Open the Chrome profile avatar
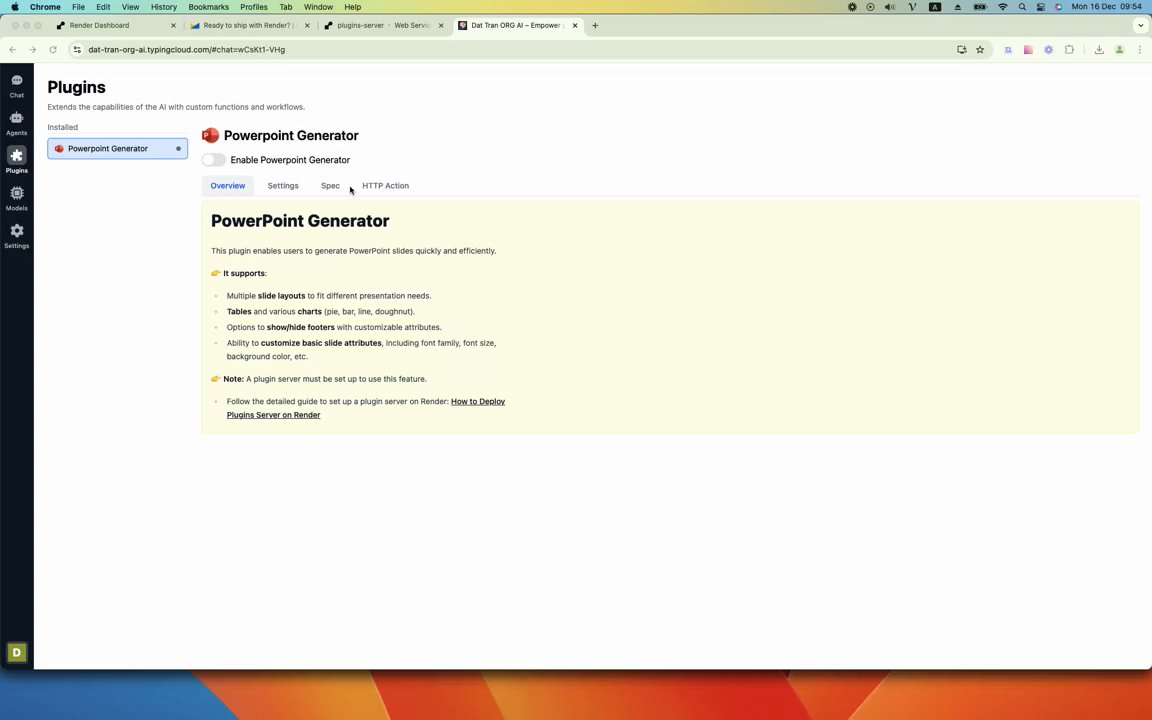Image resolution: width=1152 pixels, height=720 pixels. (x=1120, y=49)
